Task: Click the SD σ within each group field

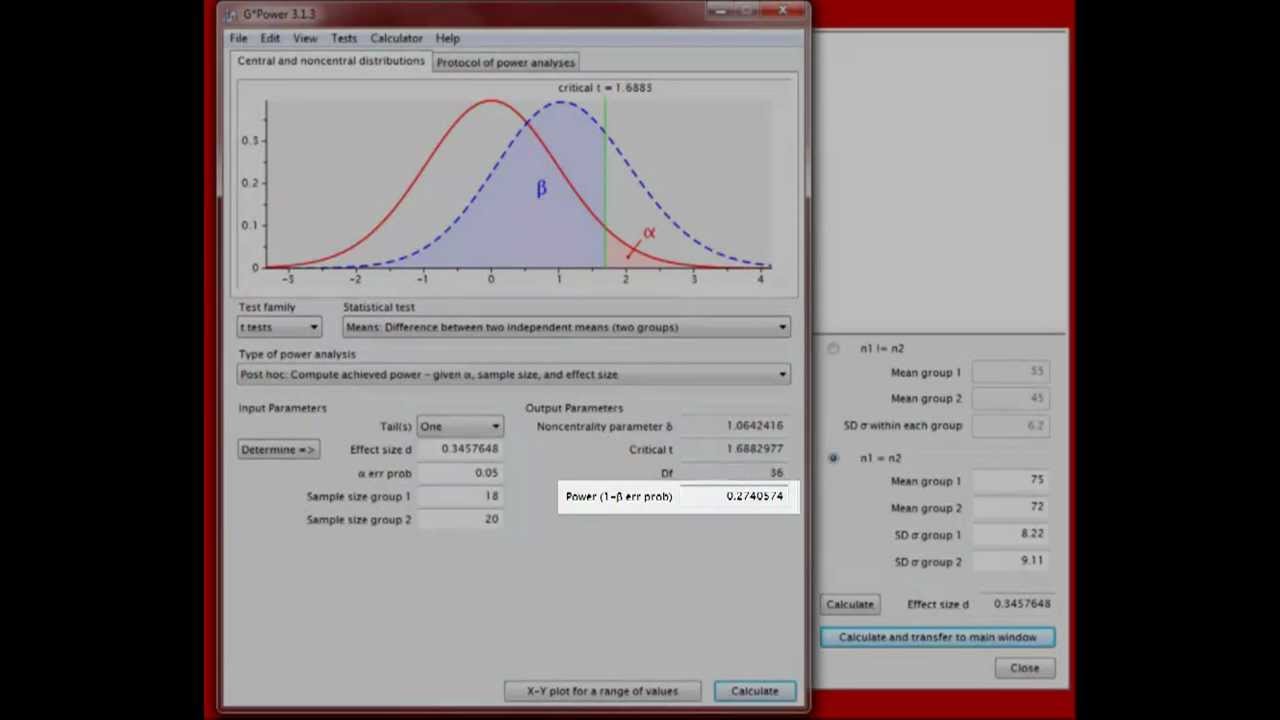Action: (x=1010, y=425)
